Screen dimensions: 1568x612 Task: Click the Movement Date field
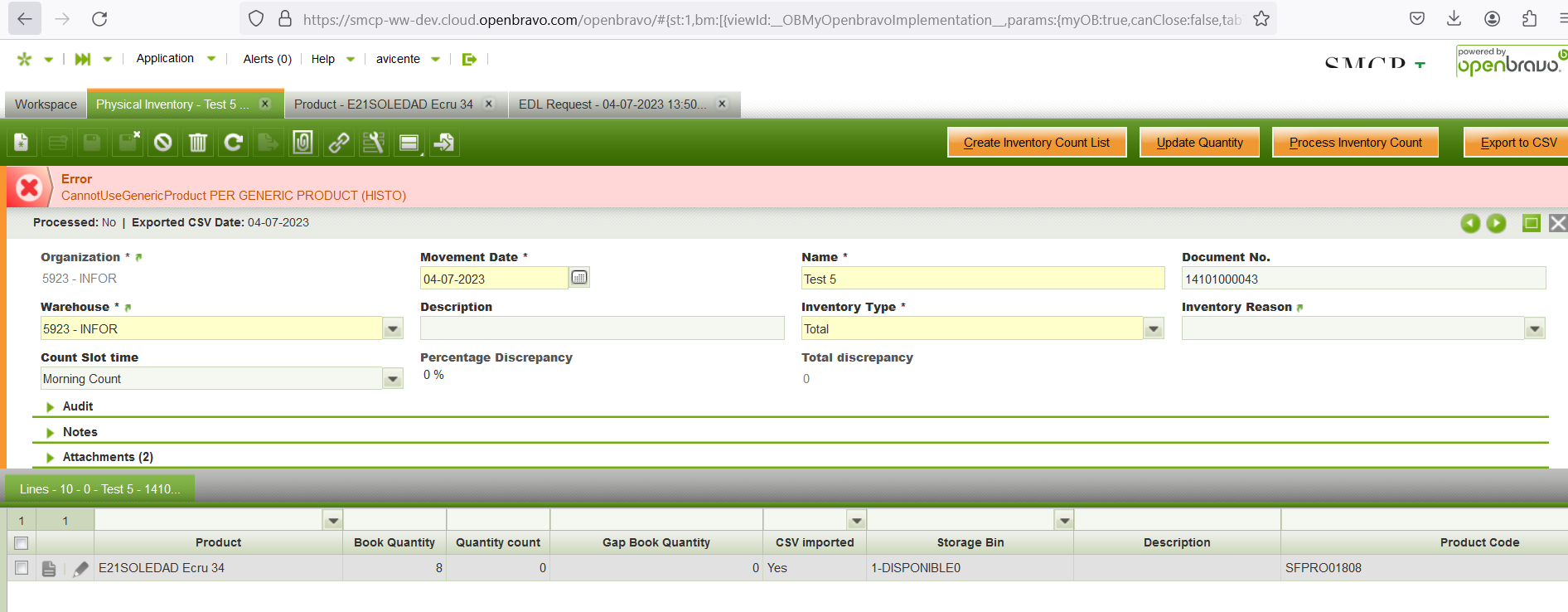click(494, 279)
